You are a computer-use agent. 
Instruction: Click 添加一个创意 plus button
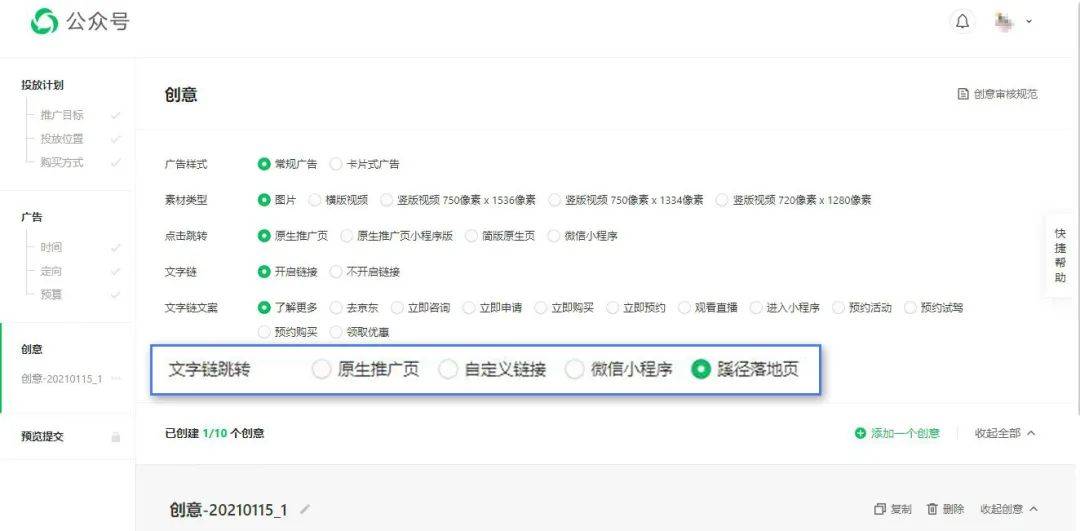pyautogui.click(x=897, y=433)
